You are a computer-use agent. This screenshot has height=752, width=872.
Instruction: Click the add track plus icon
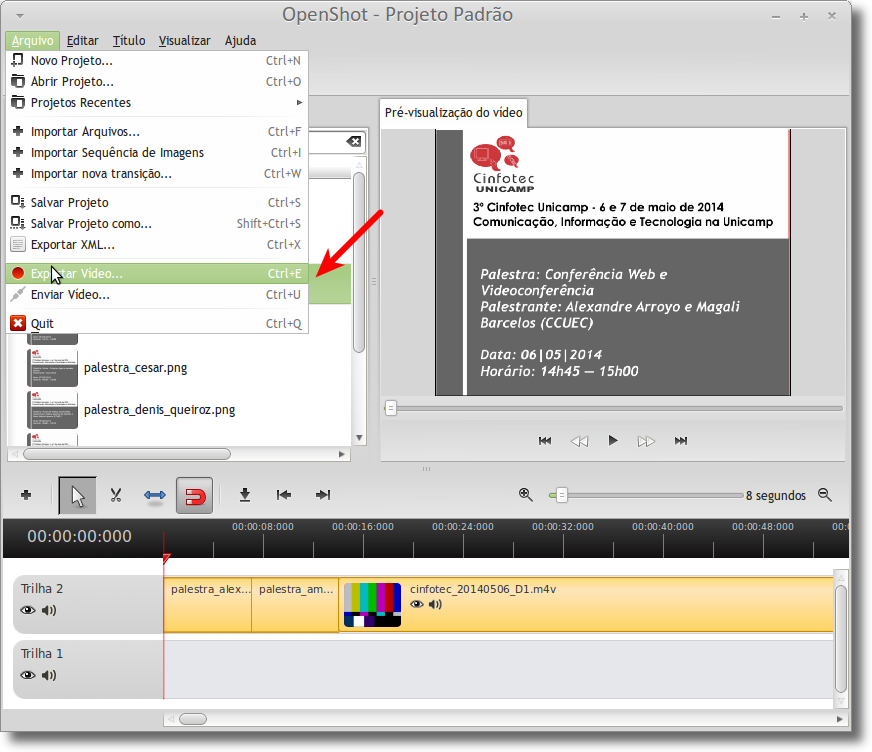point(26,495)
